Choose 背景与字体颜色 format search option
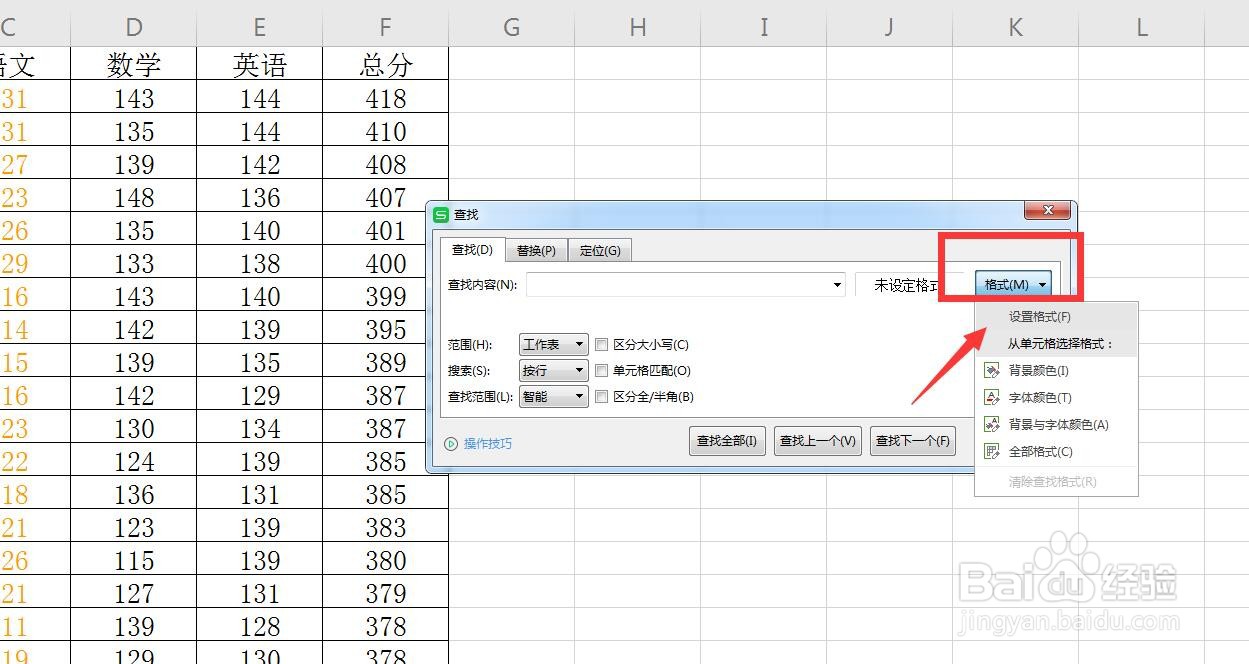The image size is (1249, 664). (x=1050, y=423)
